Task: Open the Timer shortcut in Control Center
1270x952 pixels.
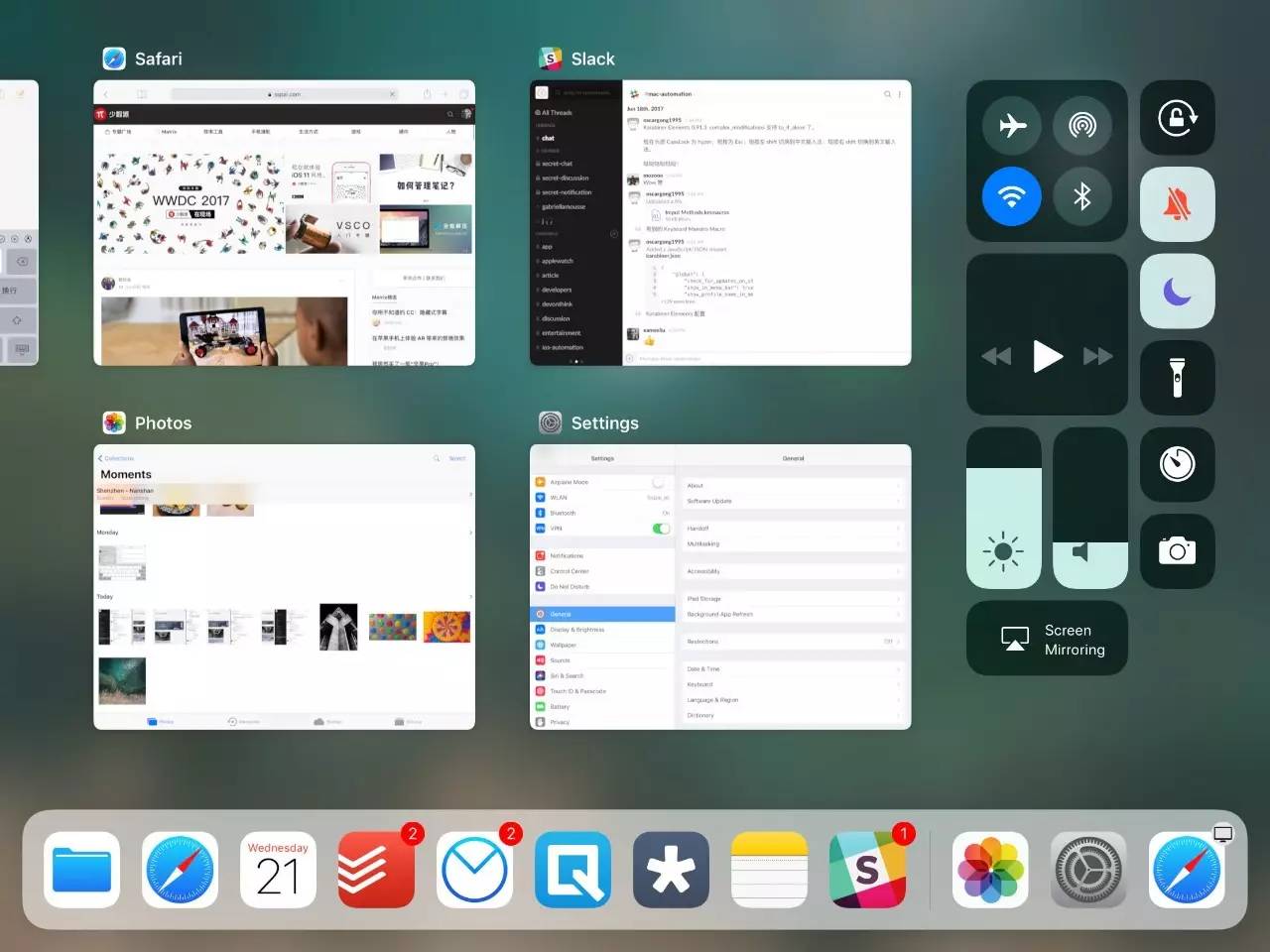Action: [x=1178, y=464]
